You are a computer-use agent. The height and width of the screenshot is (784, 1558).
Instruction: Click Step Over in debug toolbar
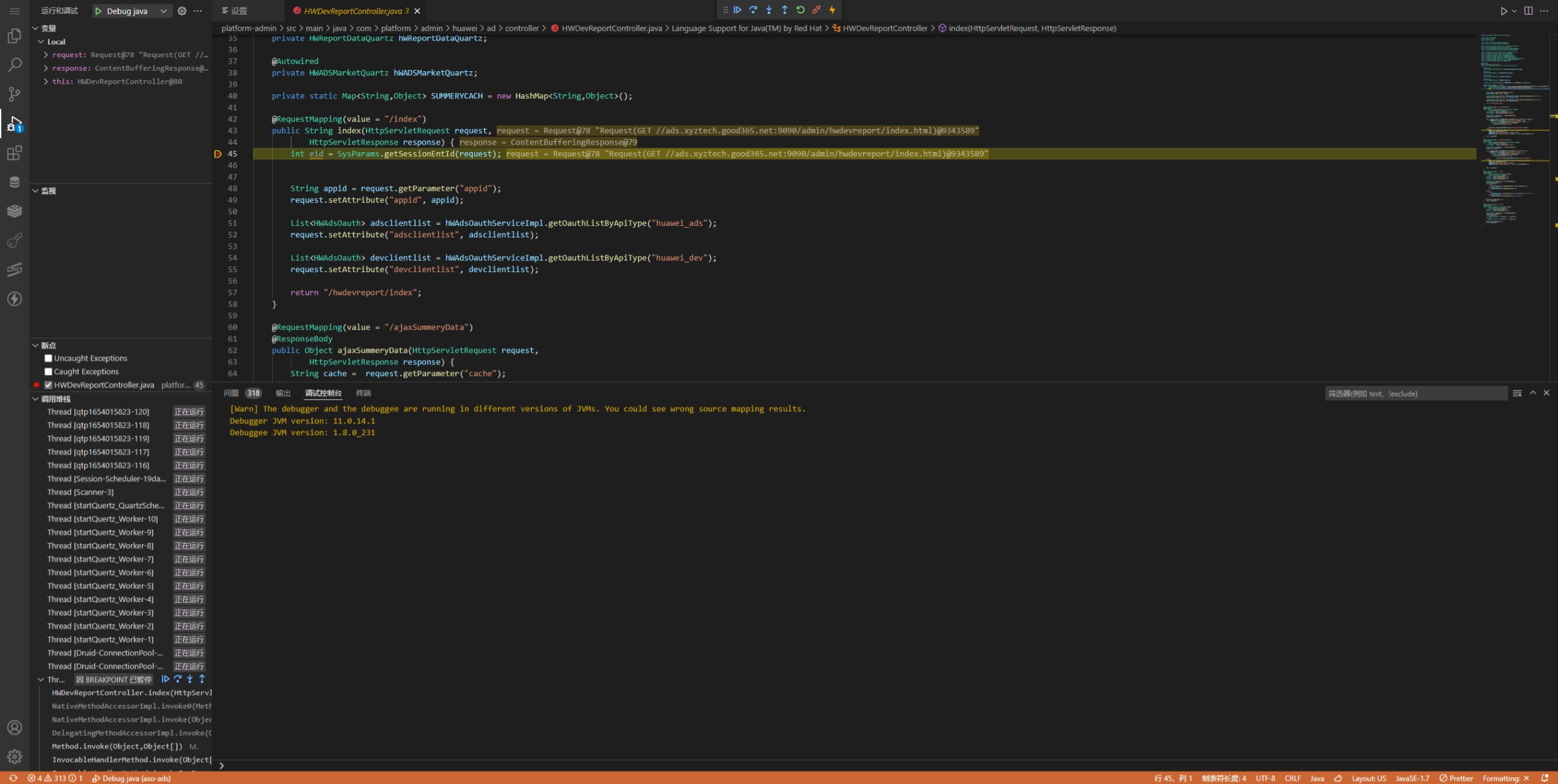pyautogui.click(x=753, y=10)
